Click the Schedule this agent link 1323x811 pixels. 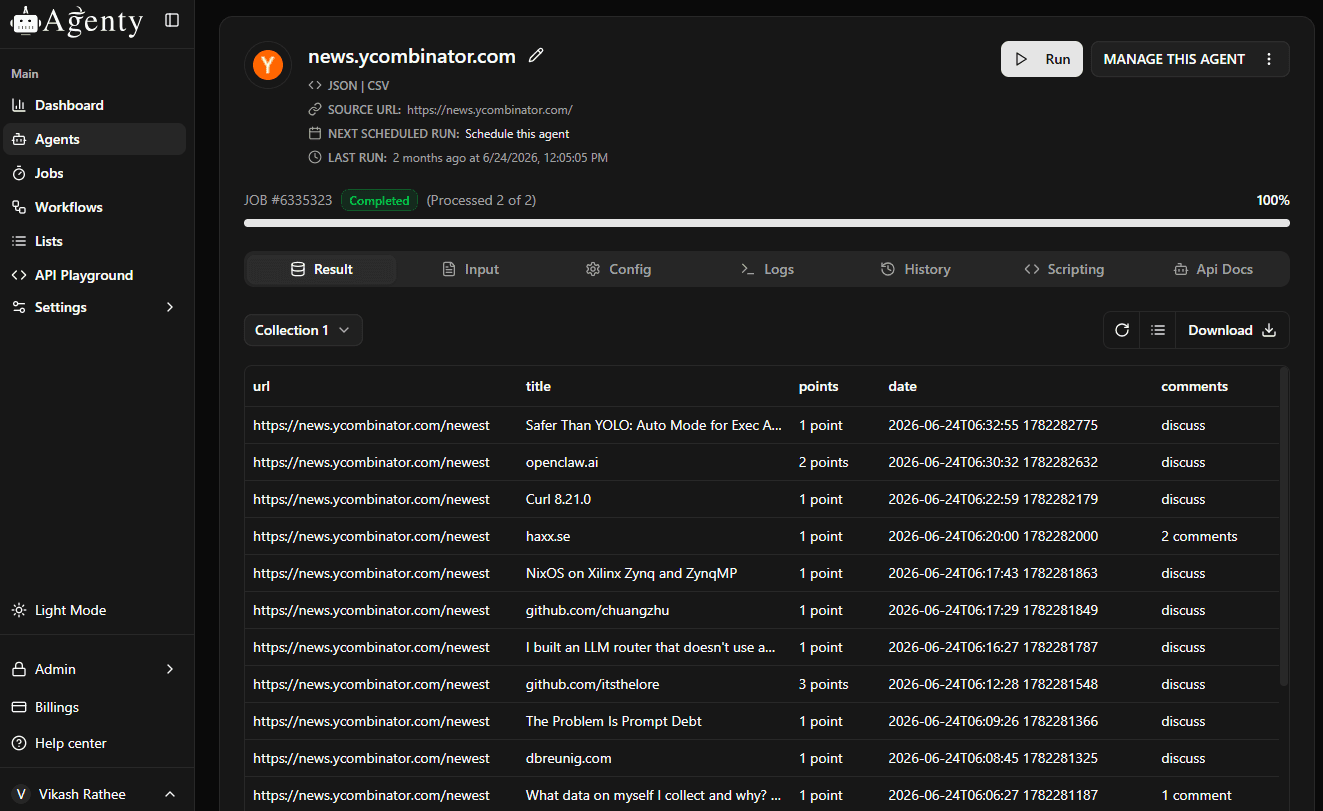coord(517,133)
